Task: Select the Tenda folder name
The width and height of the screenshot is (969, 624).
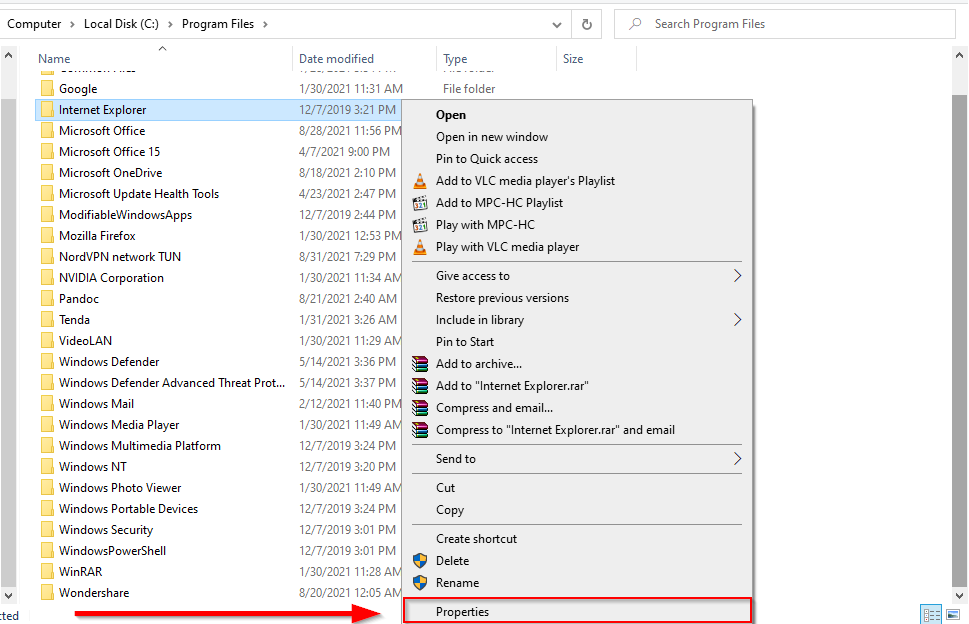Action: (x=74, y=320)
